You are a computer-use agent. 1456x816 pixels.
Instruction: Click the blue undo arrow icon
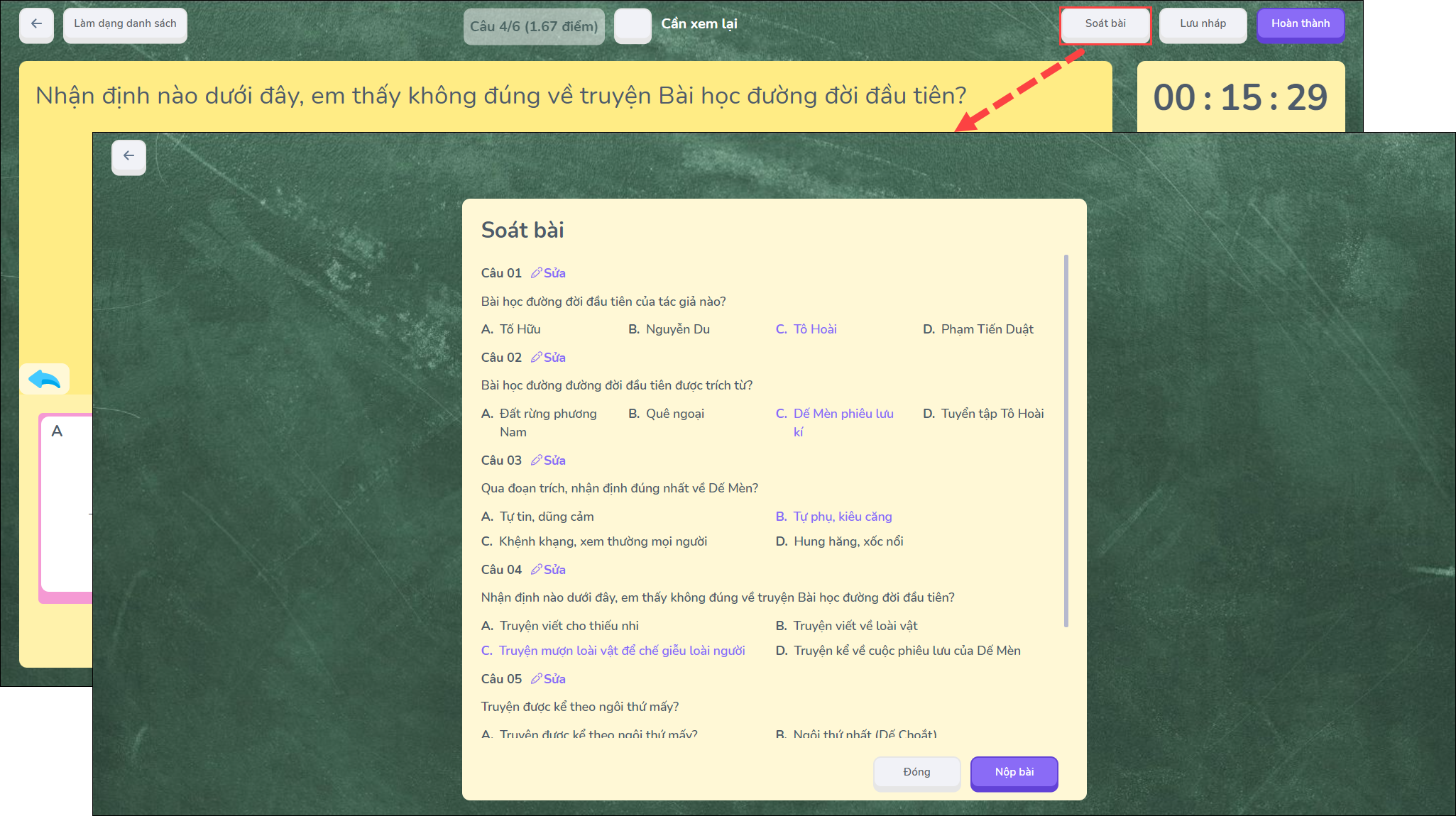45,380
